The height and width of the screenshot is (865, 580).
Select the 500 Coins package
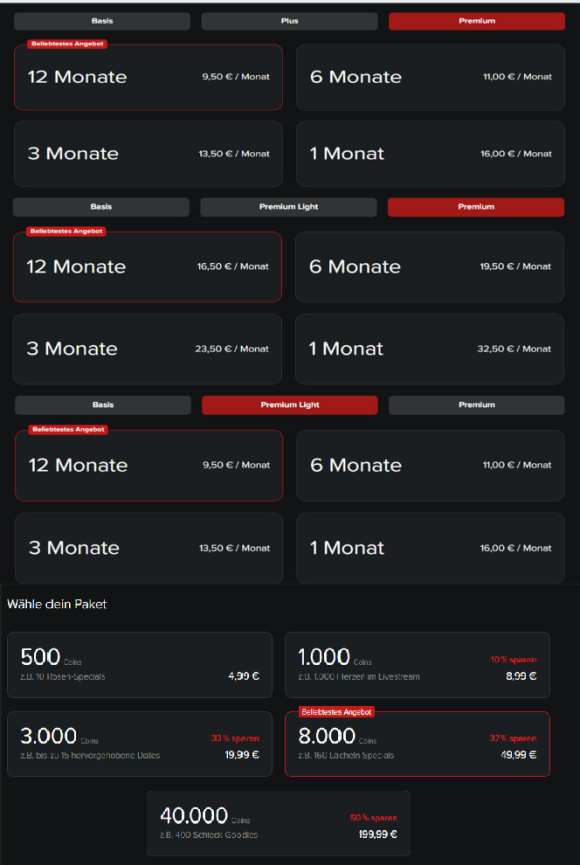coord(140,665)
